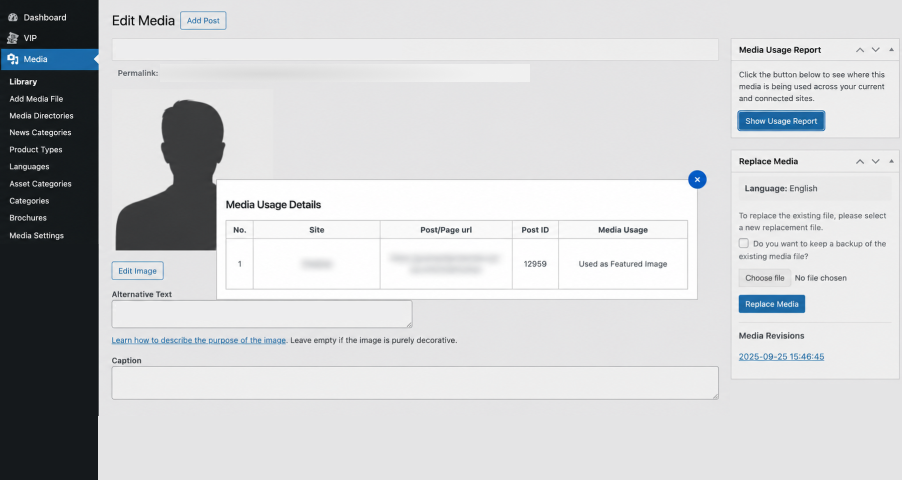Move Media Usage Report panel up
This screenshot has width=902, height=480.
pyautogui.click(x=860, y=50)
